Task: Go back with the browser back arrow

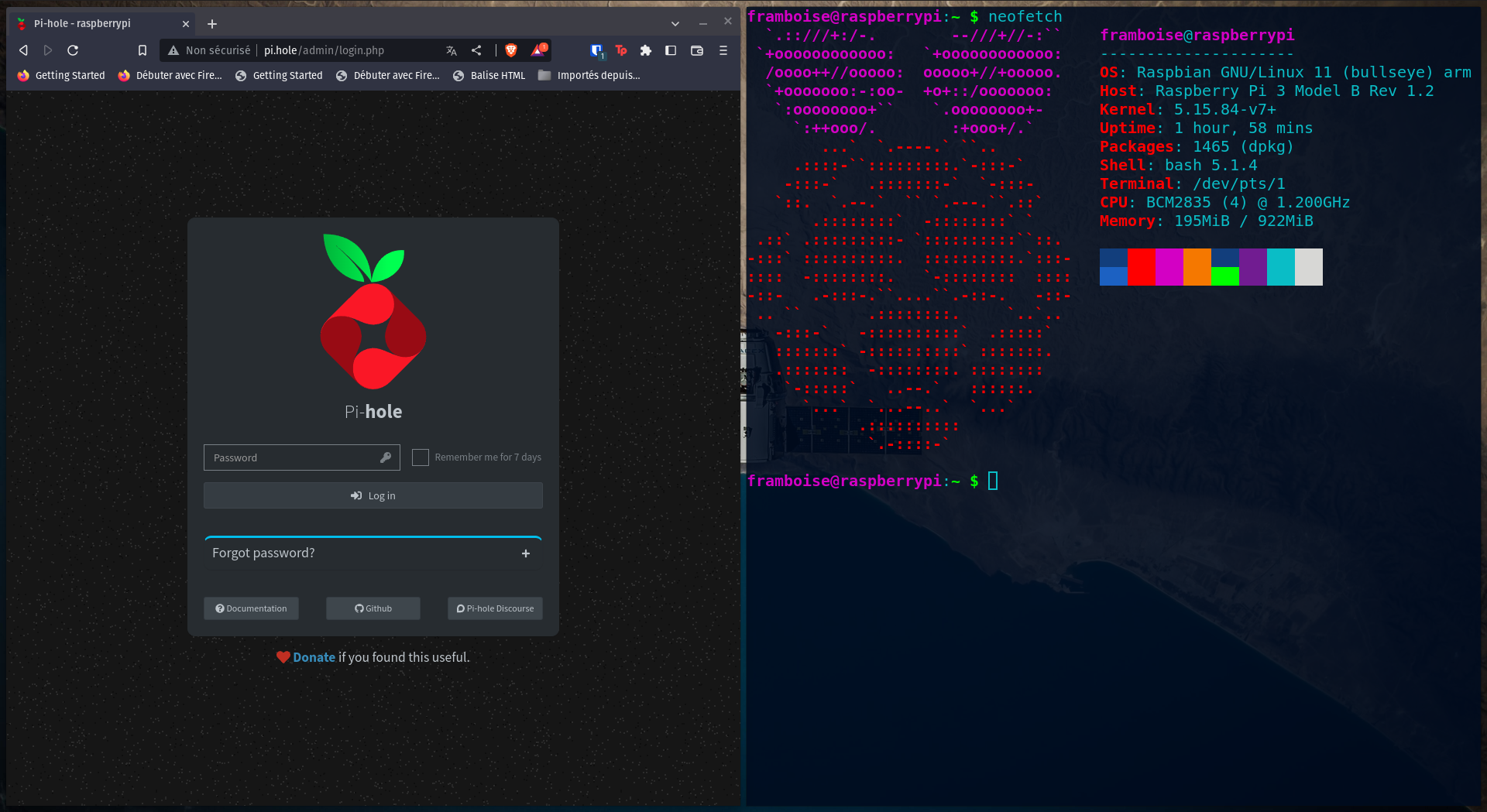Action: coord(23,50)
